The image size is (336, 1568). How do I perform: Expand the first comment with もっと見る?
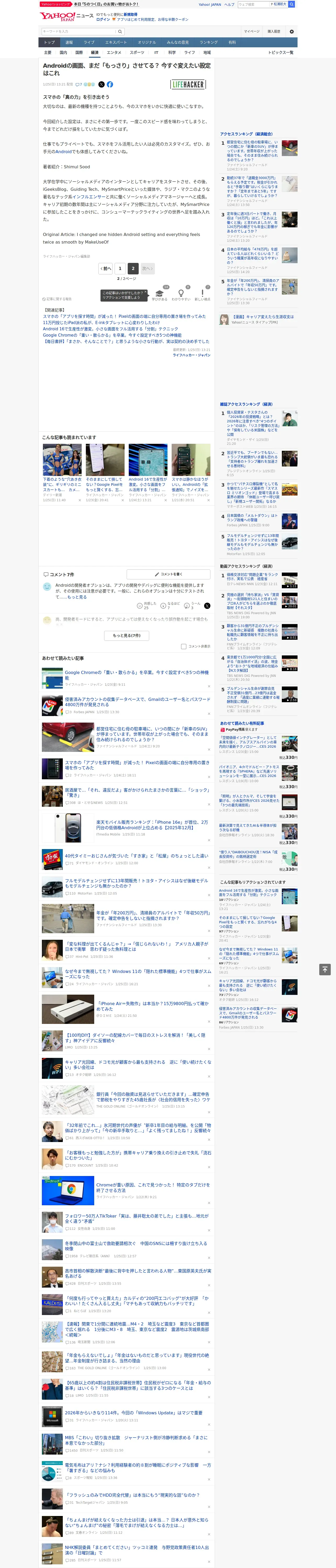tap(77, 597)
